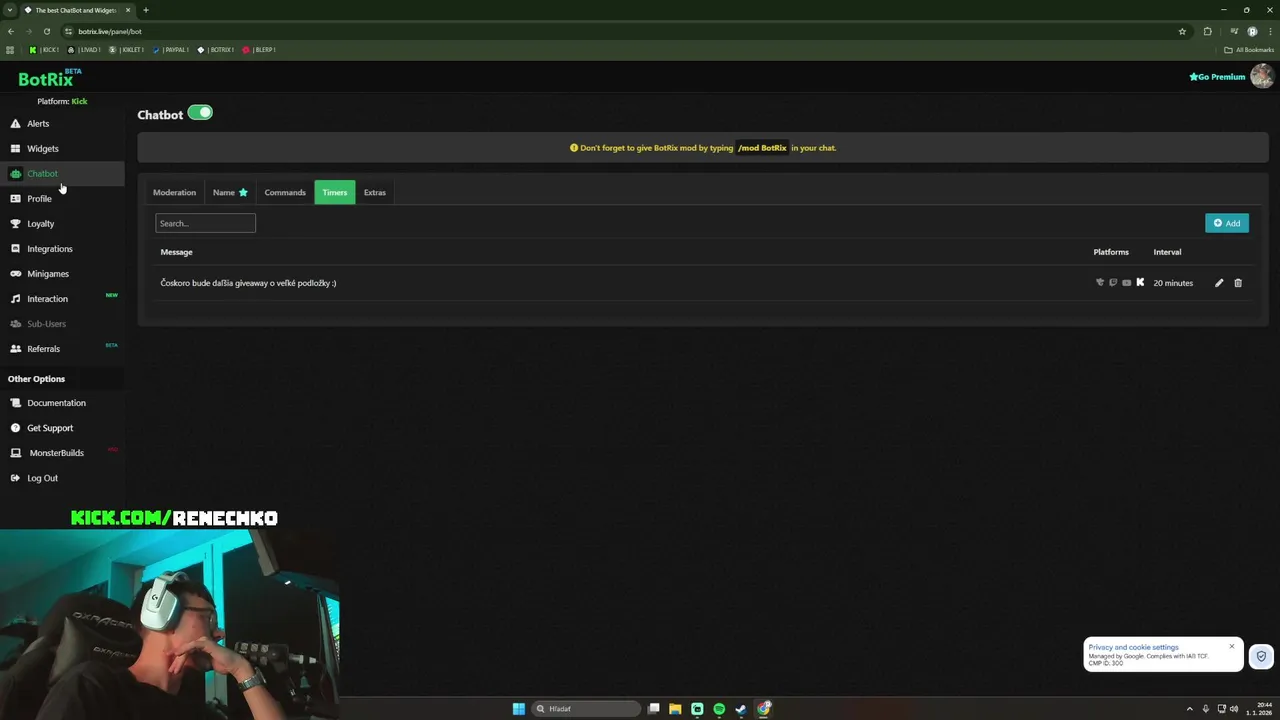Image resolution: width=1280 pixels, height=720 pixels.
Task: Open the taskbar clock and date
Action: coord(1259,709)
